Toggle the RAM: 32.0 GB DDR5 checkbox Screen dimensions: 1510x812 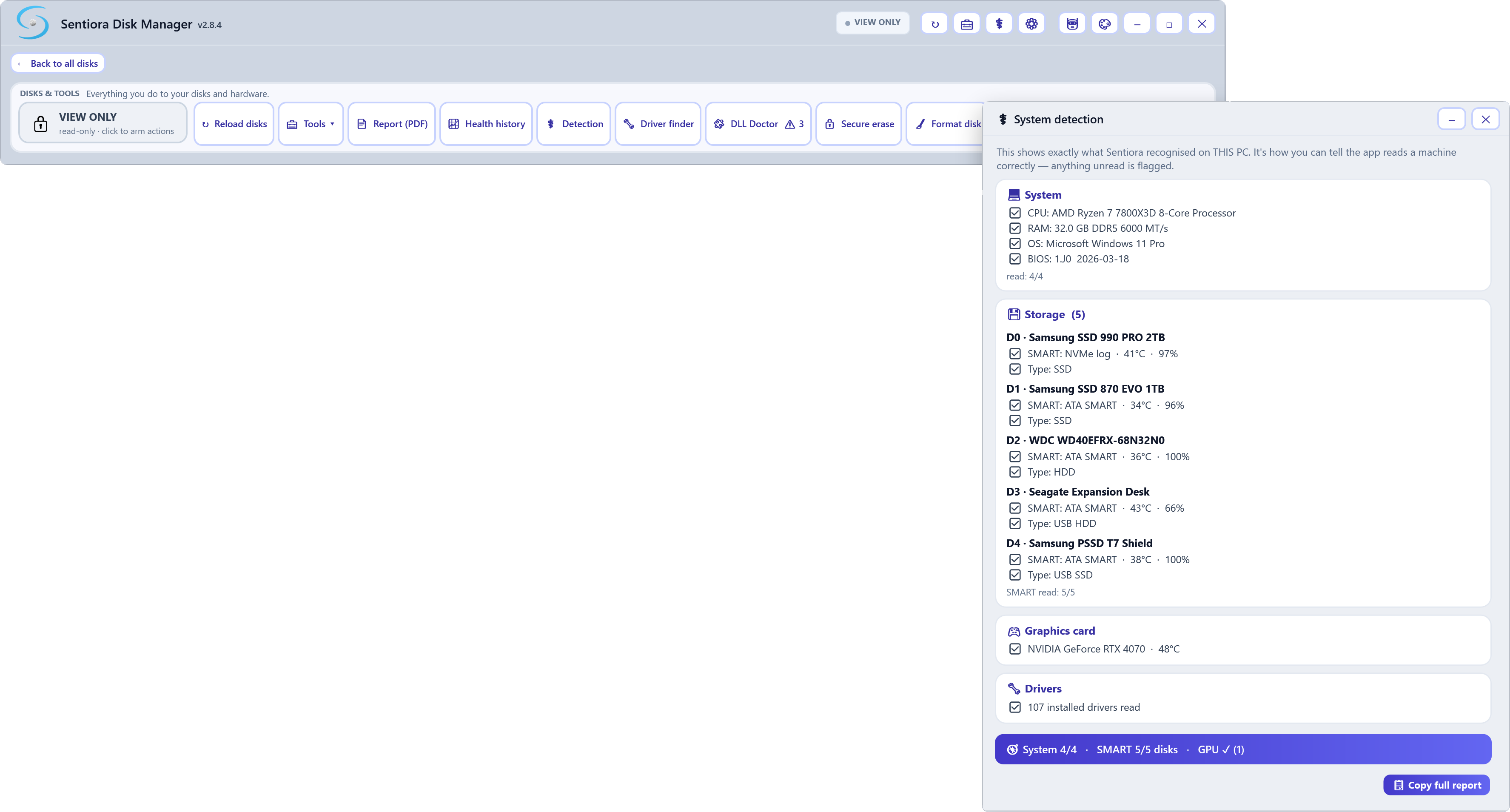1015,228
